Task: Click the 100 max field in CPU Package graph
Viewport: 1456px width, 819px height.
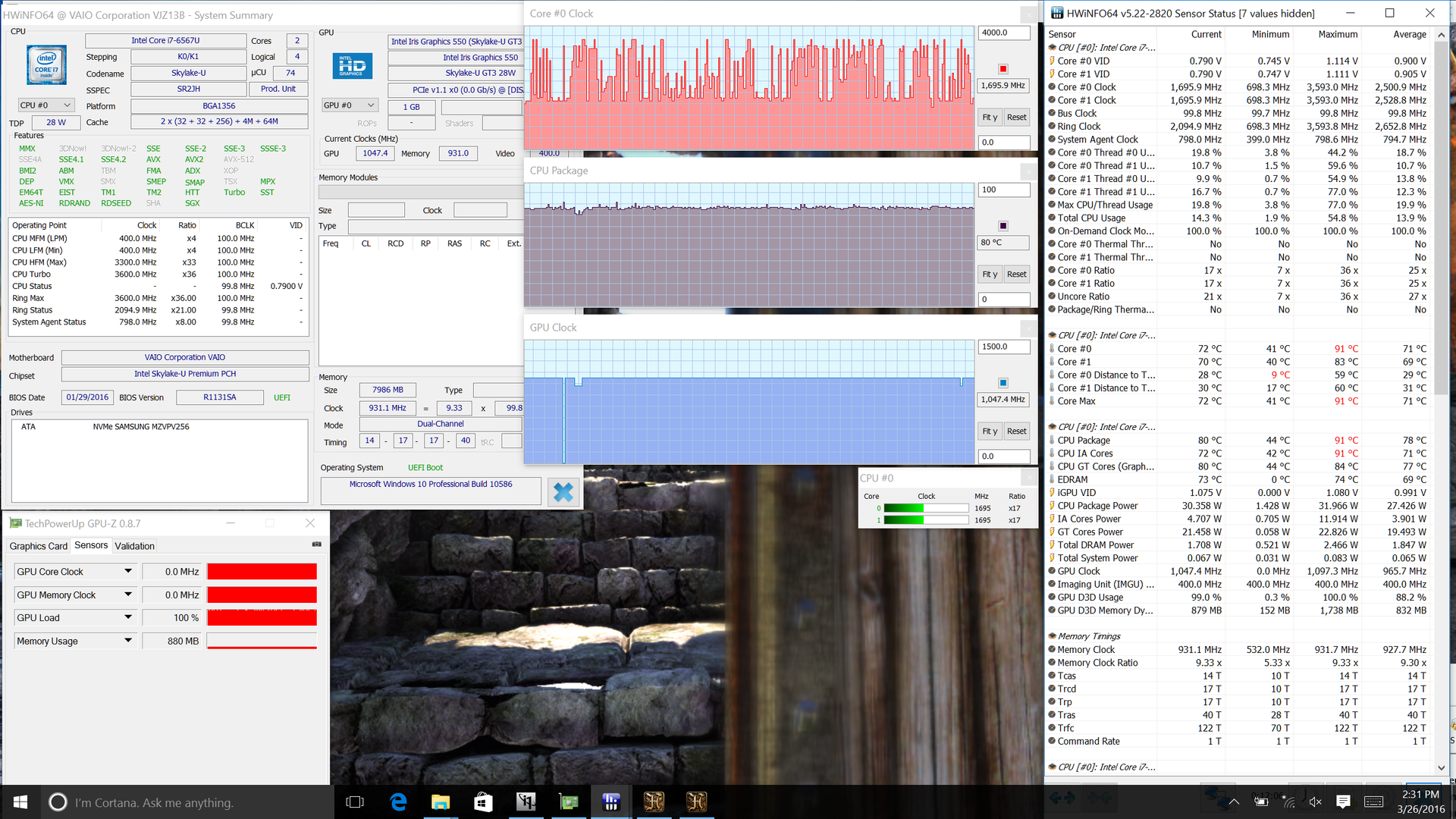Action: tap(1004, 190)
